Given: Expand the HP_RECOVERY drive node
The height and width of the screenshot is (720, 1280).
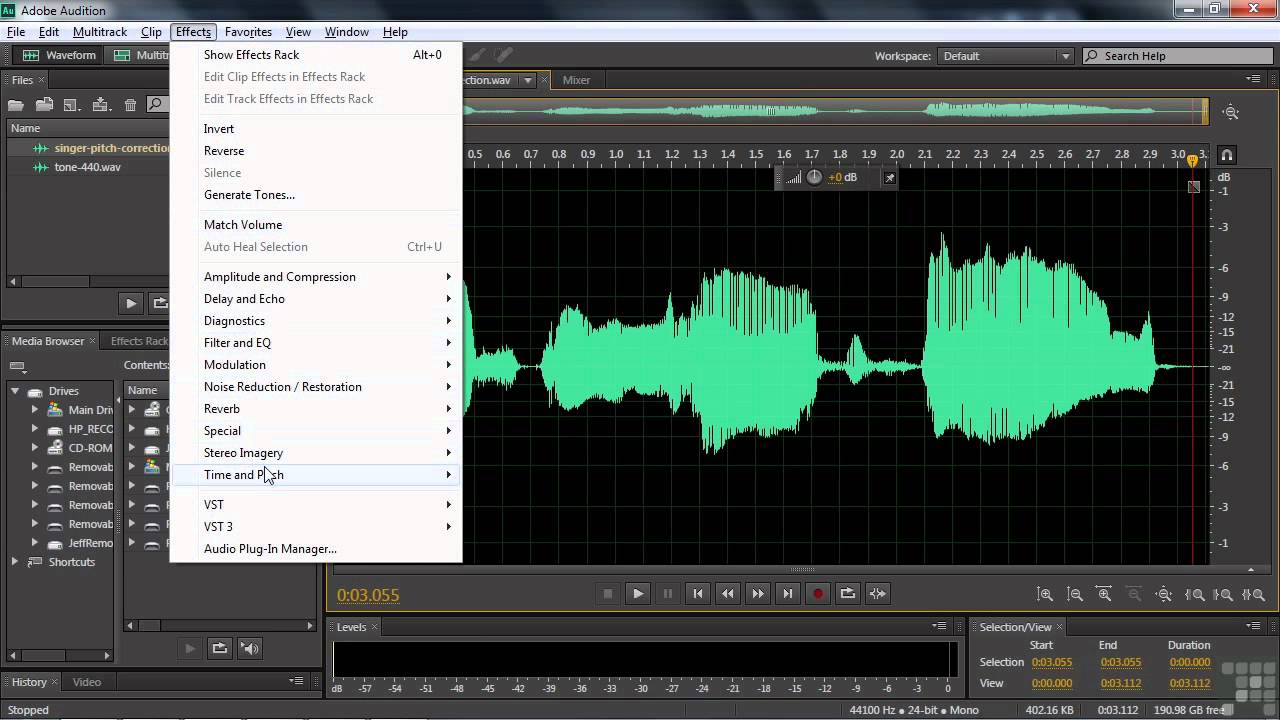Looking at the screenshot, I should tap(35, 429).
